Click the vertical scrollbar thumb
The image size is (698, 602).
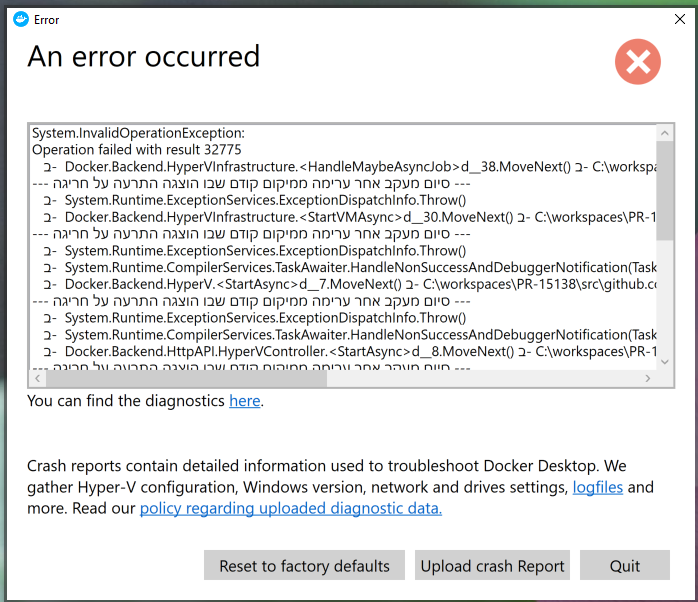click(x=665, y=191)
